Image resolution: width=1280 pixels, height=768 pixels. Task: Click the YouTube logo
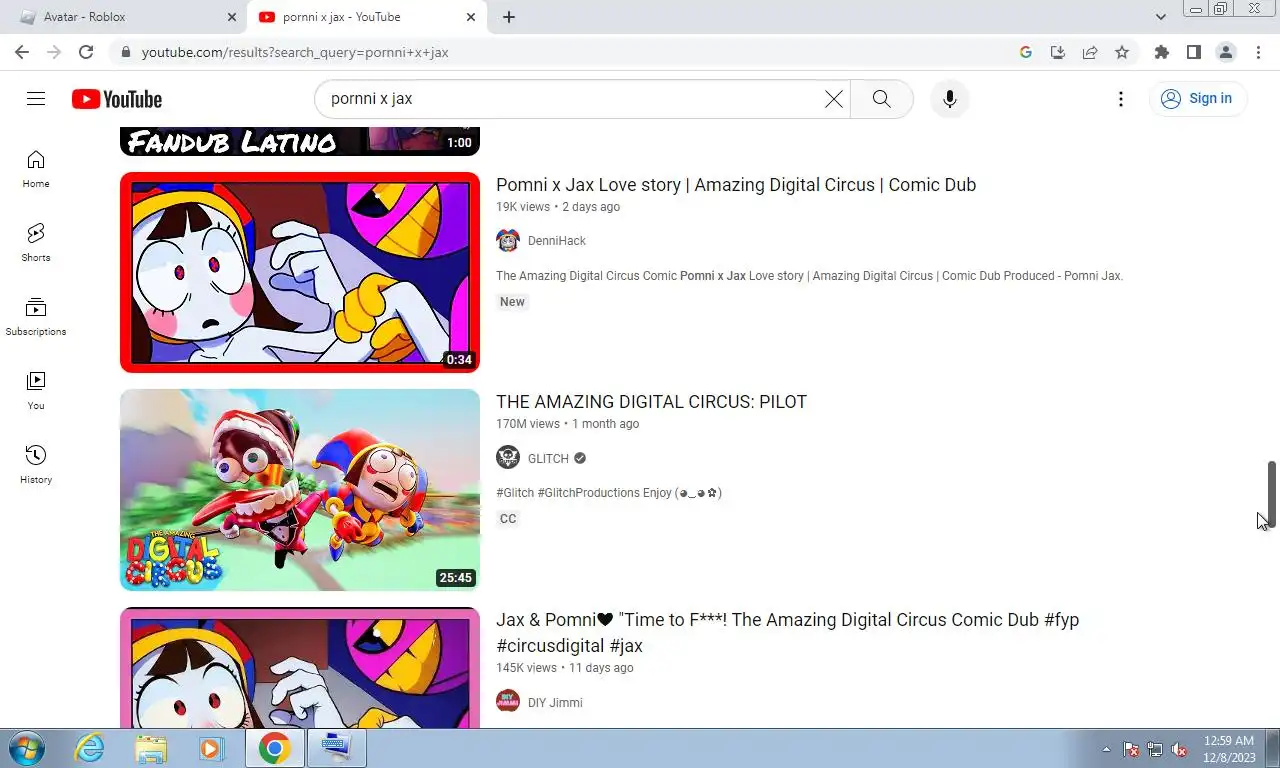117,99
